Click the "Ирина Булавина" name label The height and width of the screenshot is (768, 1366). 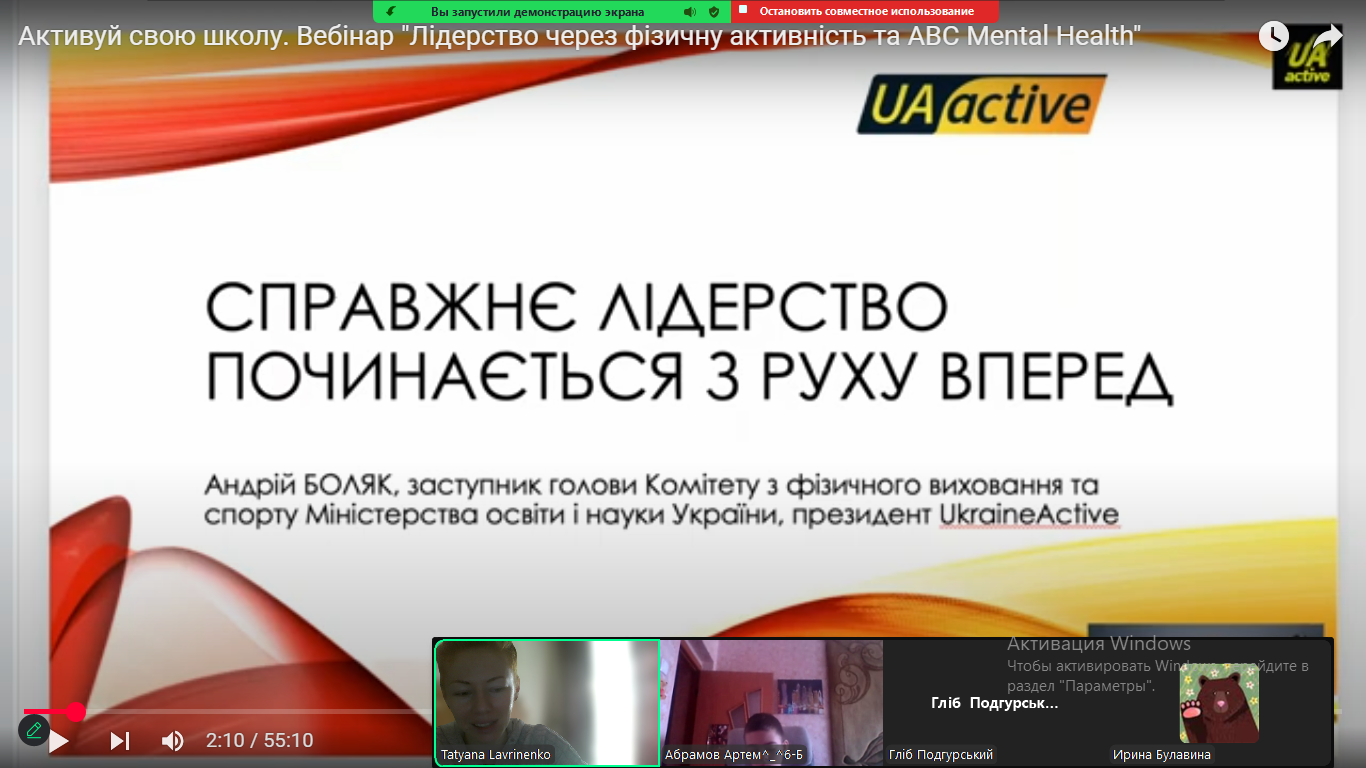click(x=1162, y=755)
